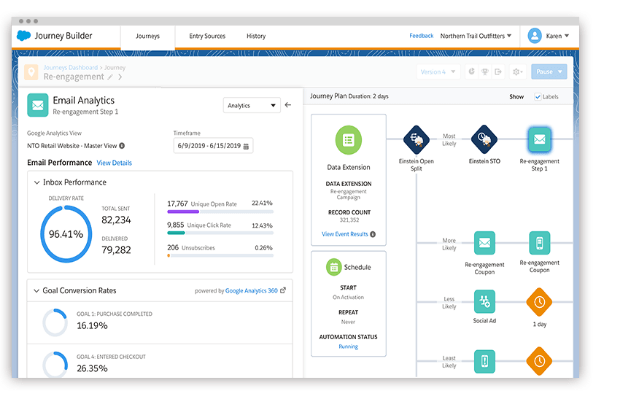Click the 82,234 total sent value
Screen dimensions: 620x402
coord(116,220)
